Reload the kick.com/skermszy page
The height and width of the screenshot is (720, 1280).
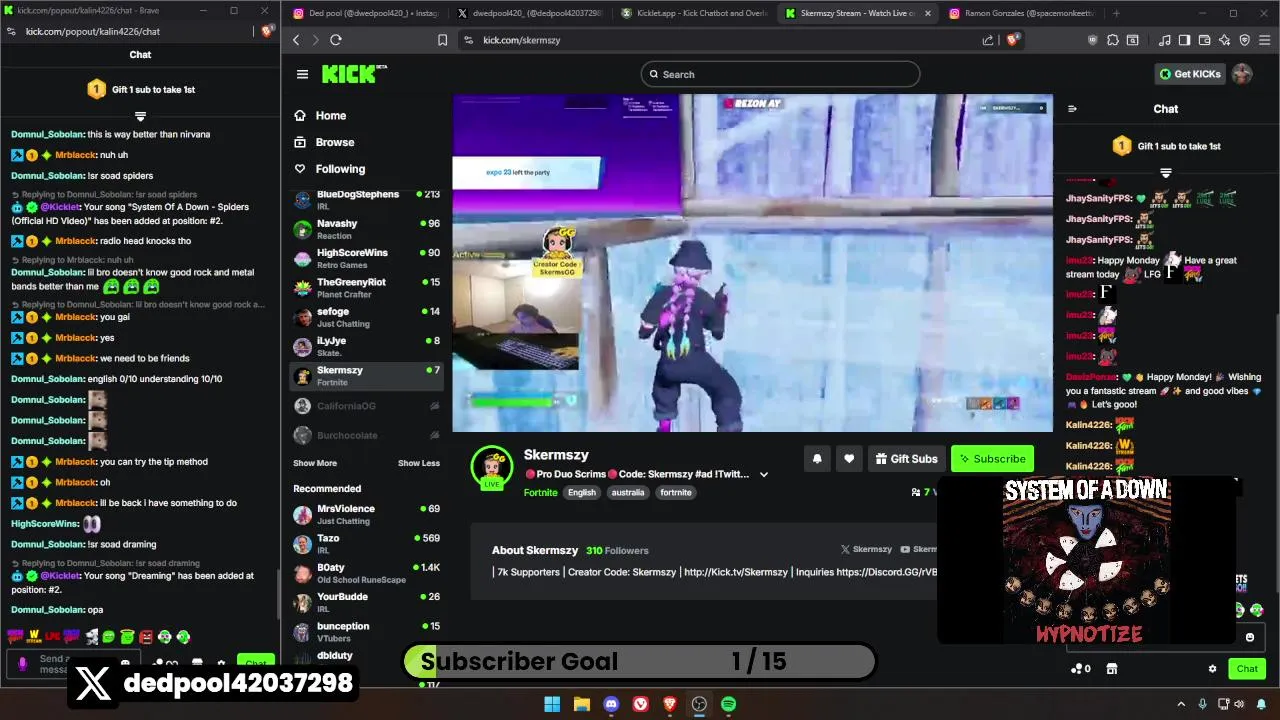coord(336,40)
